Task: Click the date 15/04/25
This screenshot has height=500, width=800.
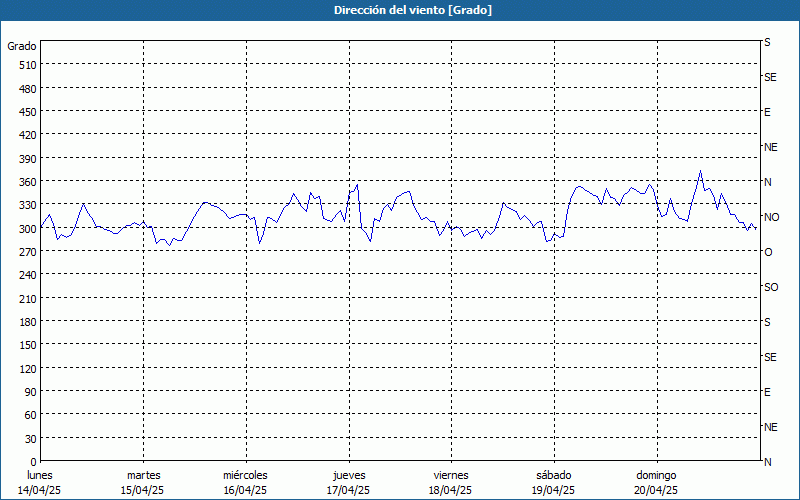Action: point(142,490)
